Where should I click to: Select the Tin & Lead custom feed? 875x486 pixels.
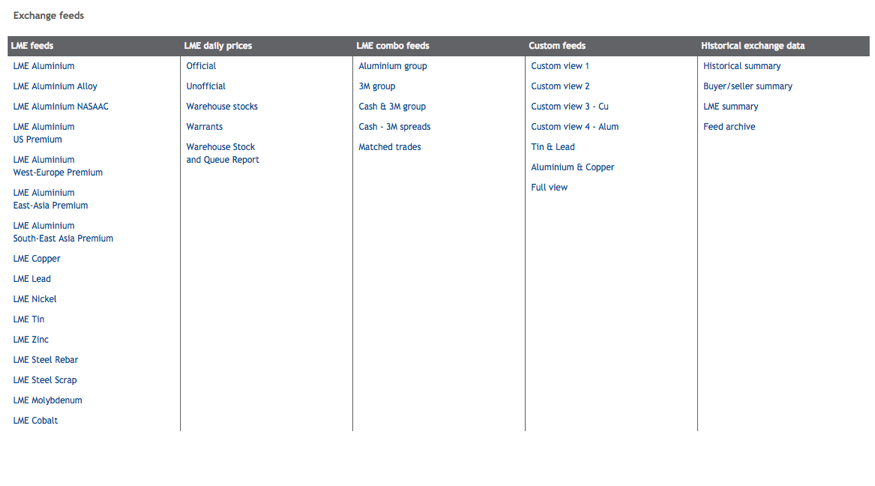(x=553, y=147)
